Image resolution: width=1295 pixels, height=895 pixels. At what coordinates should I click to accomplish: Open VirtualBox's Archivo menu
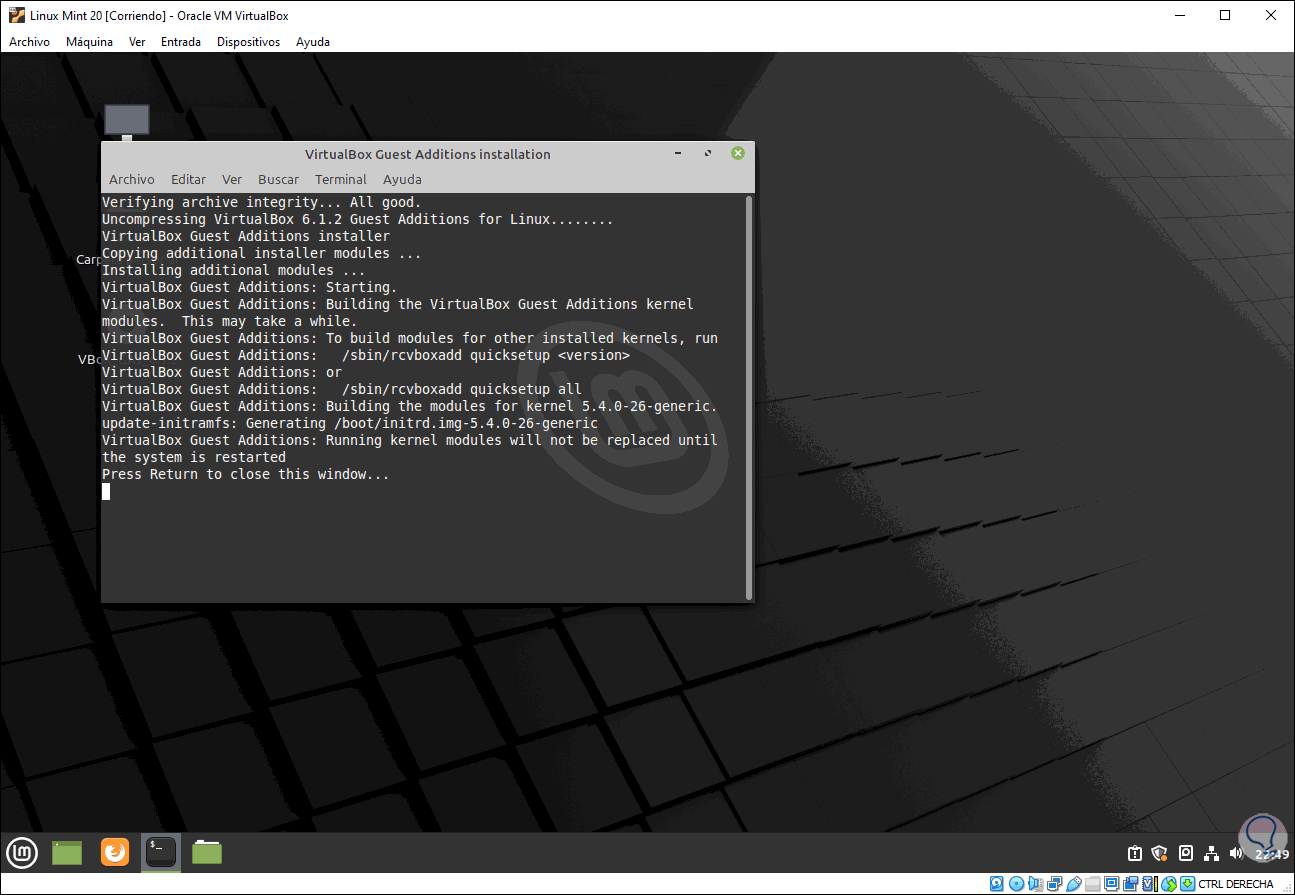pyautogui.click(x=29, y=42)
